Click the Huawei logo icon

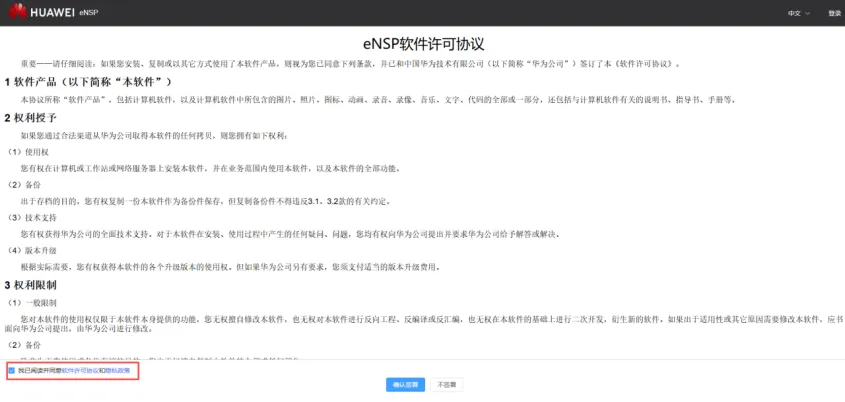pos(17,11)
